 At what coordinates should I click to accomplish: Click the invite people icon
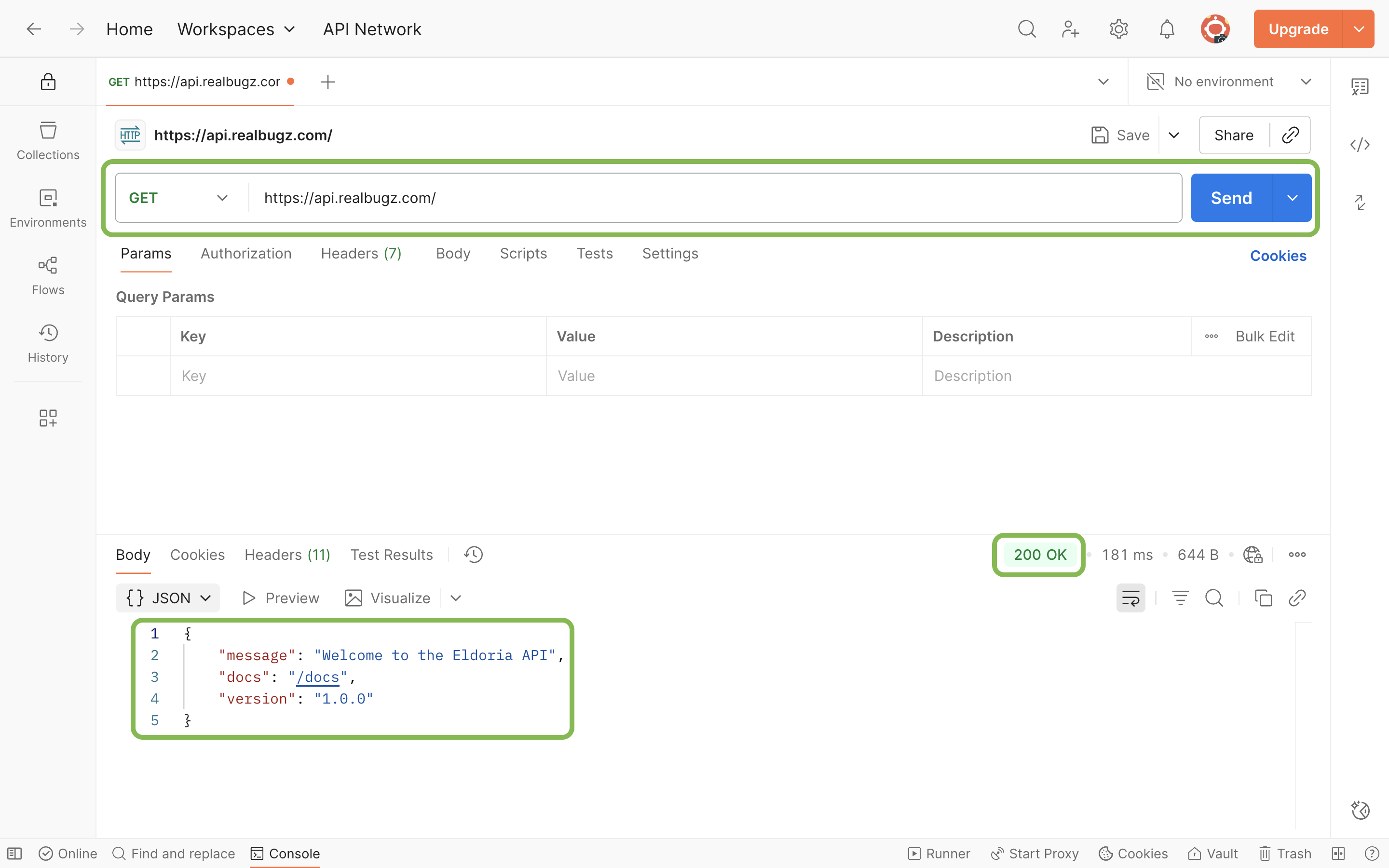[x=1071, y=29]
